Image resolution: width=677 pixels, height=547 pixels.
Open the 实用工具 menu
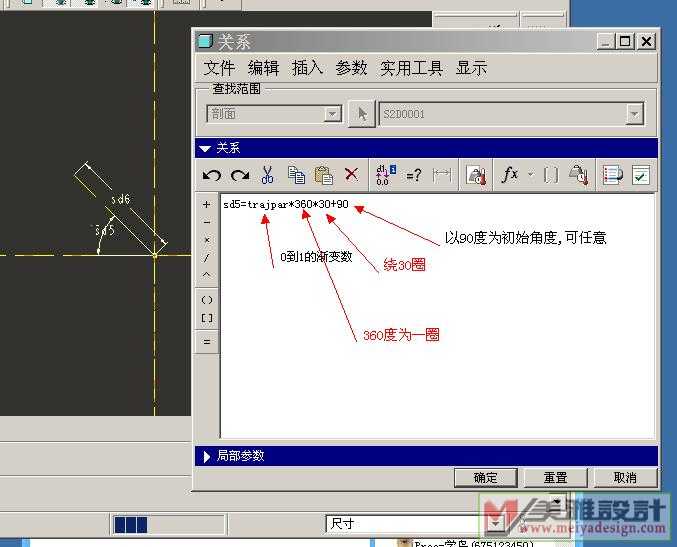pyautogui.click(x=411, y=68)
